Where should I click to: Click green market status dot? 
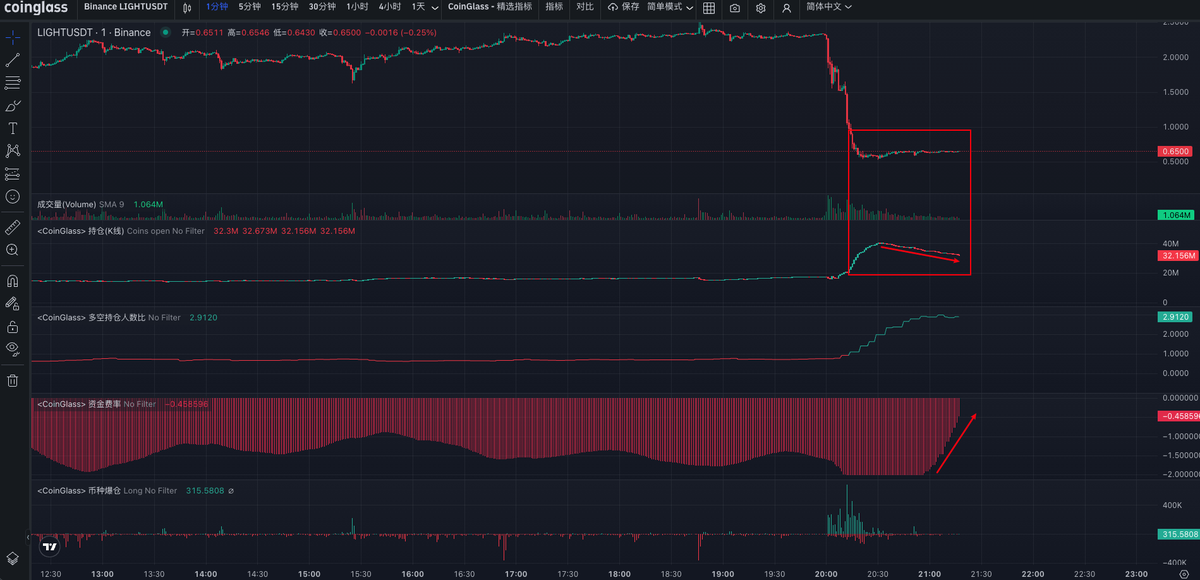point(164,32)
